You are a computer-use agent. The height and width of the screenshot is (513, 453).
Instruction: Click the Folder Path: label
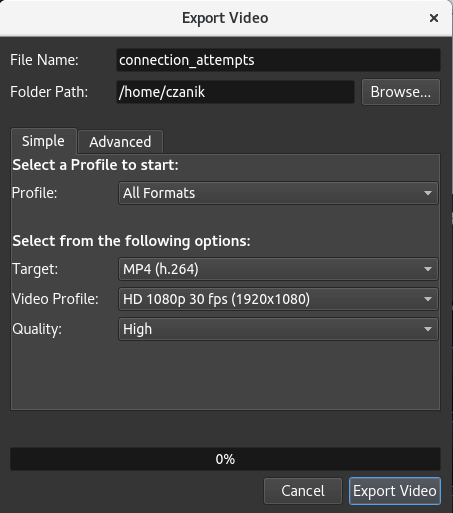click(49, 92)
